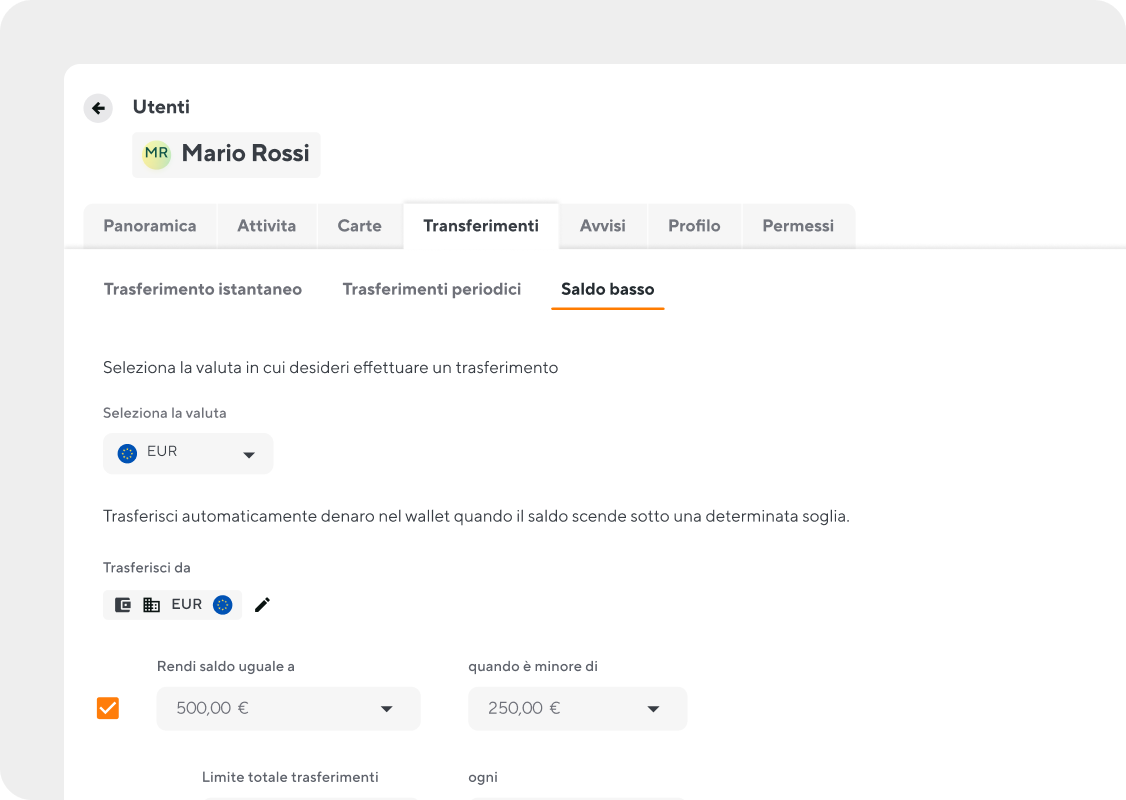Go to the Permessi tab
Viewport: 1126px width, 800px height.
coord(797,226)
